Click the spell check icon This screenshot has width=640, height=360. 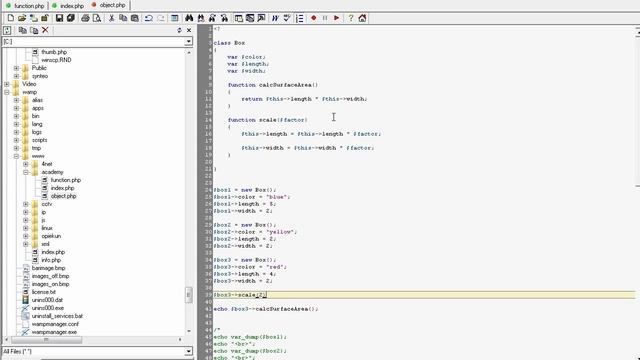click(287, 18)
